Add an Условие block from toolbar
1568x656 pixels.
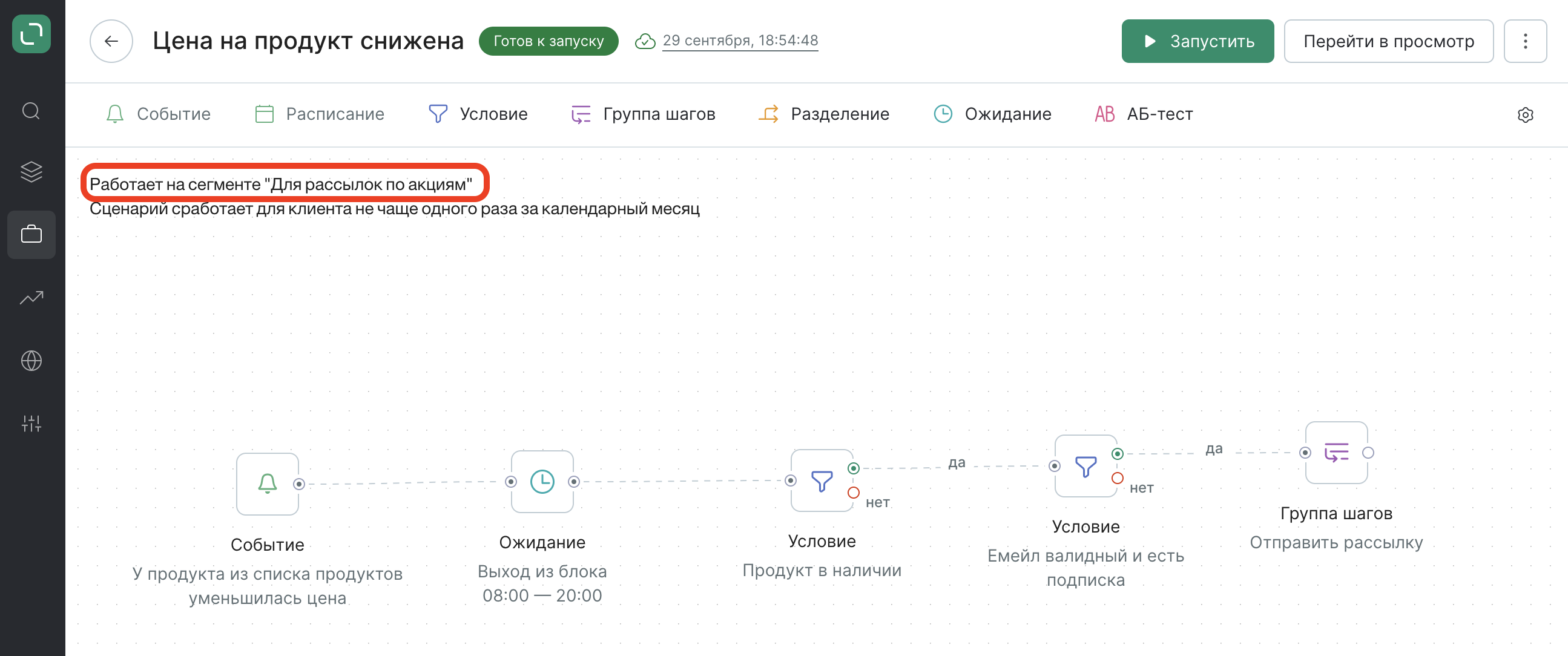click(478, 114)
